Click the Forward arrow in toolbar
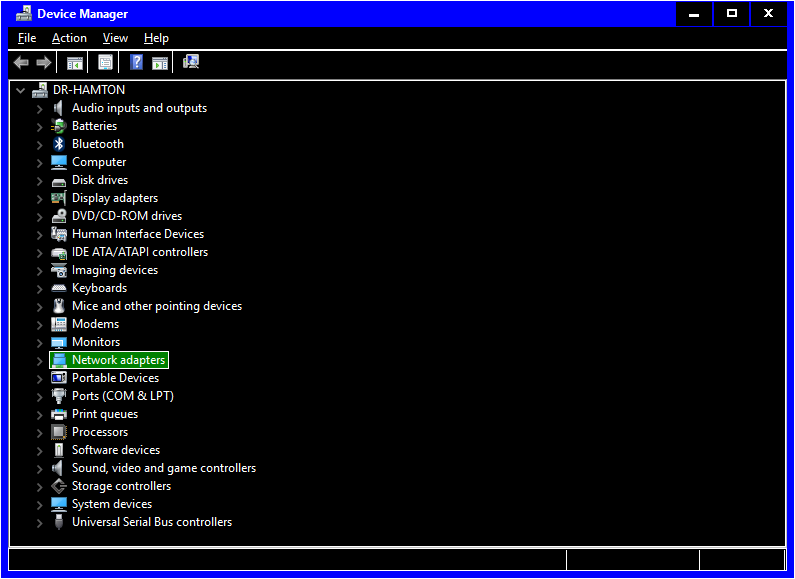 pos(44,63)
